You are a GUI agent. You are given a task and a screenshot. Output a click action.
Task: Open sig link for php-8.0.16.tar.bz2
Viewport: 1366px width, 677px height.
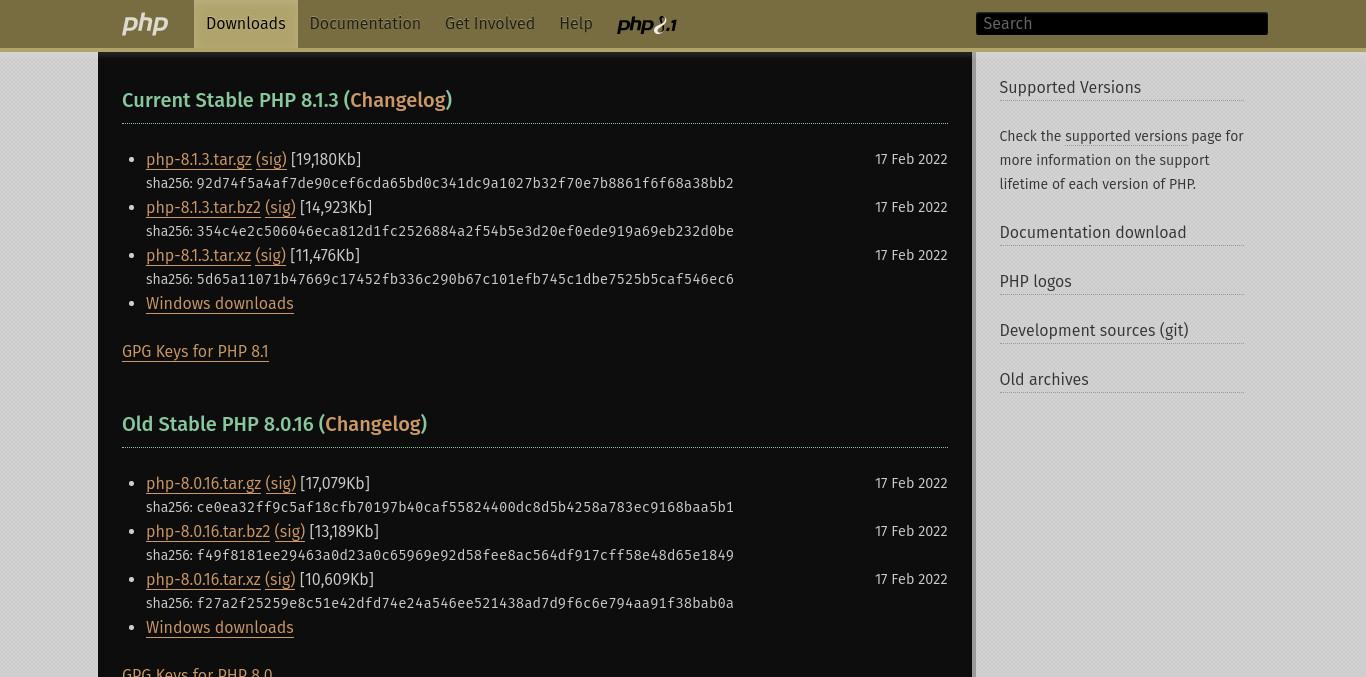click(x=290, y=532)
